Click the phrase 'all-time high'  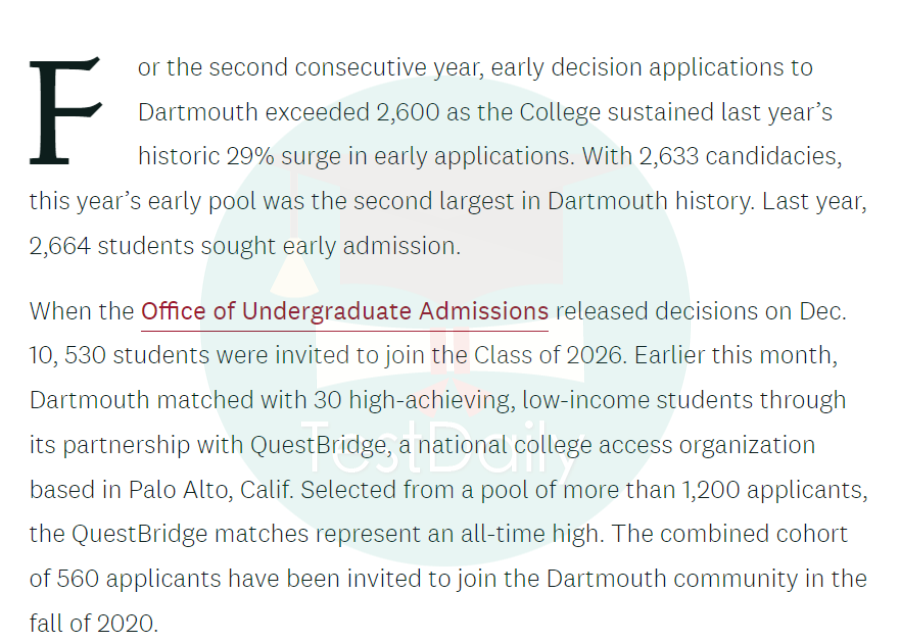[x=532, y=534]
